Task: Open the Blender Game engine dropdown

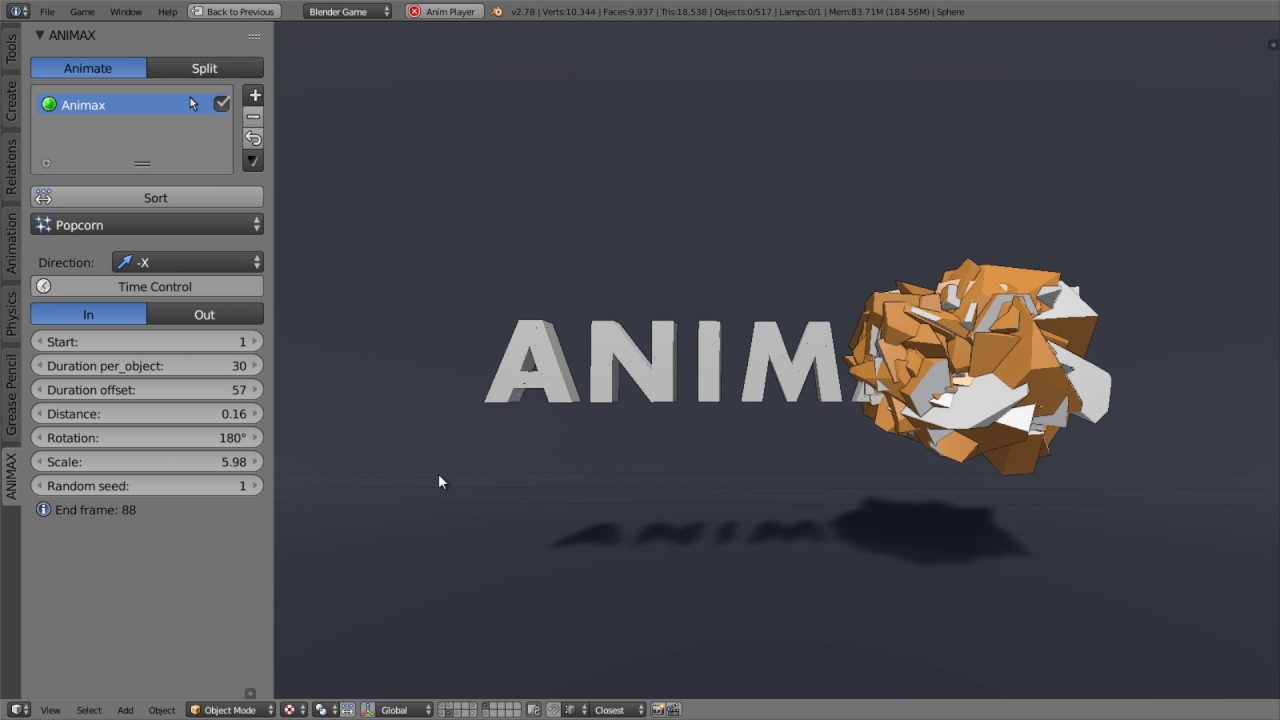Action: [x=348, y=12]
